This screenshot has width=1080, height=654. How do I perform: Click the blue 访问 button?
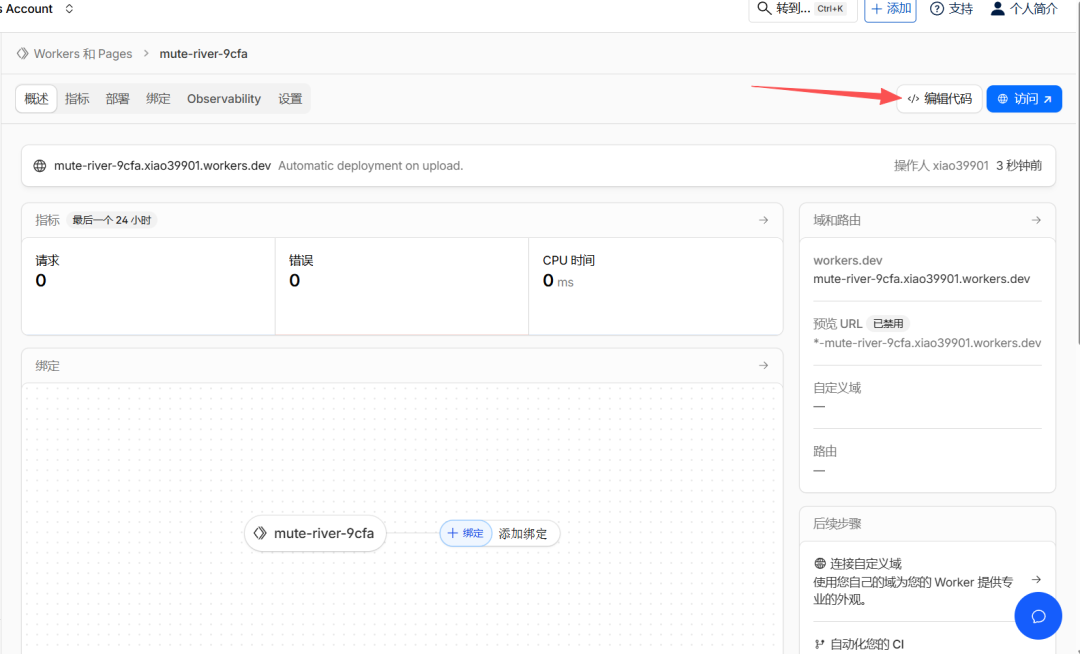(x=1024, y=98)
